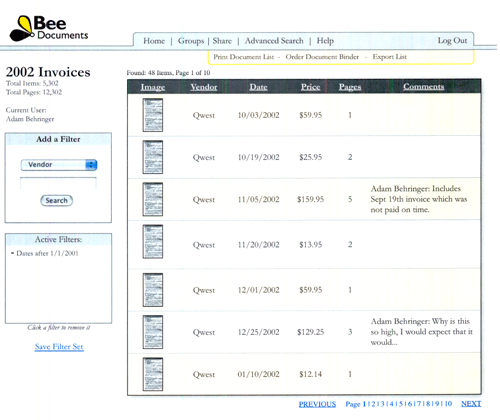Click Log Out
The width and height of the screenshot is (500, 420).
pyautogui.click(x=452, y=41)
